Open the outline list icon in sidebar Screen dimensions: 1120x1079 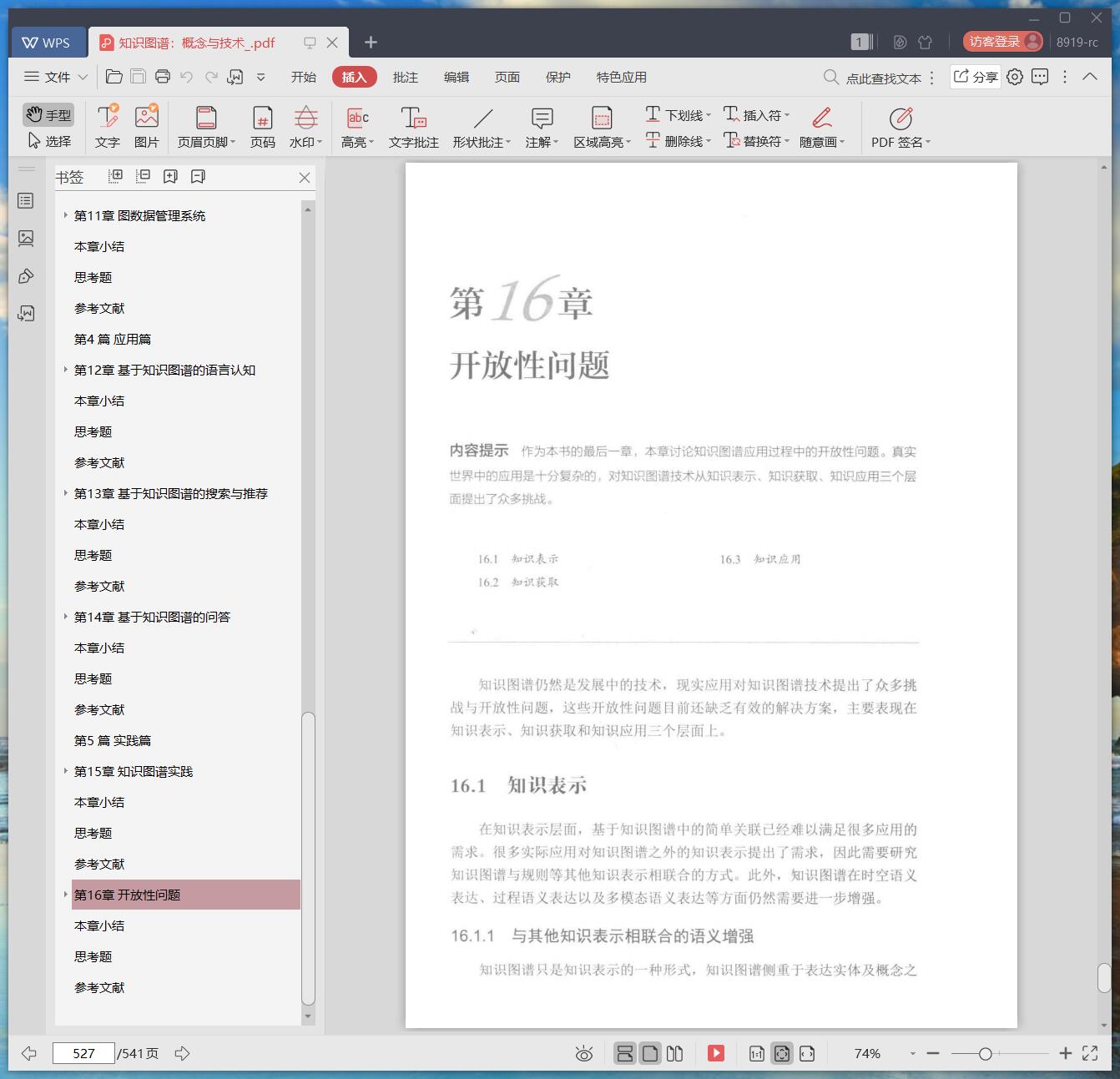coord(26,201)
